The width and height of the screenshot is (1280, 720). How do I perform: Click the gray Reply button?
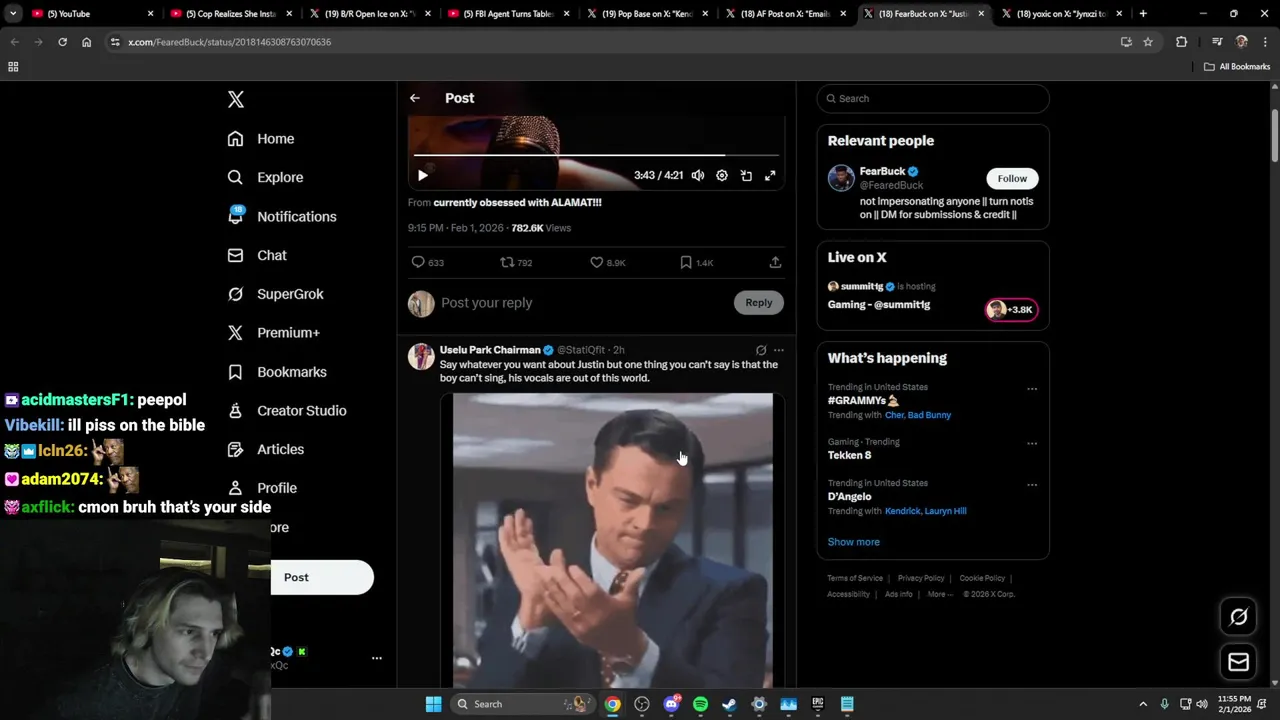coord(759,303)
